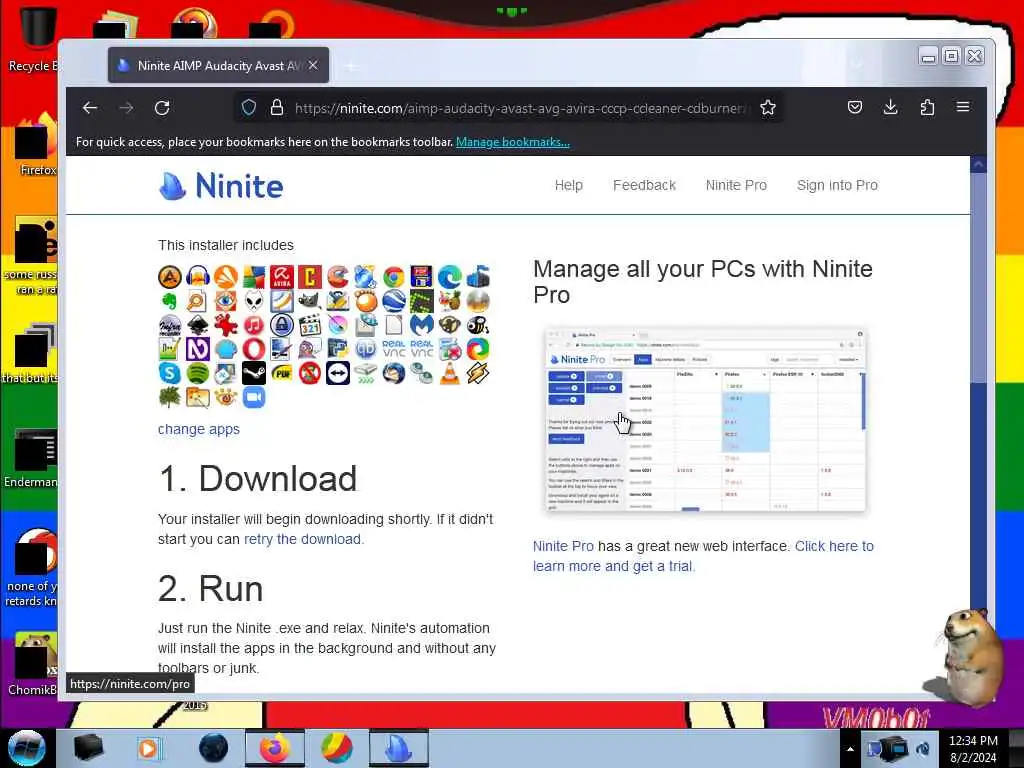Open the Firefox downloads panel
This screenshot has height=768, width=1024.
click(891, 107)
